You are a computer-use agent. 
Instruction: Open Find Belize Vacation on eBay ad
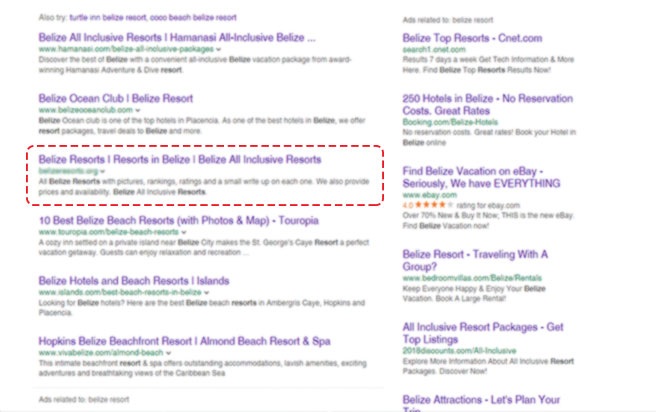tap(481, 177)
